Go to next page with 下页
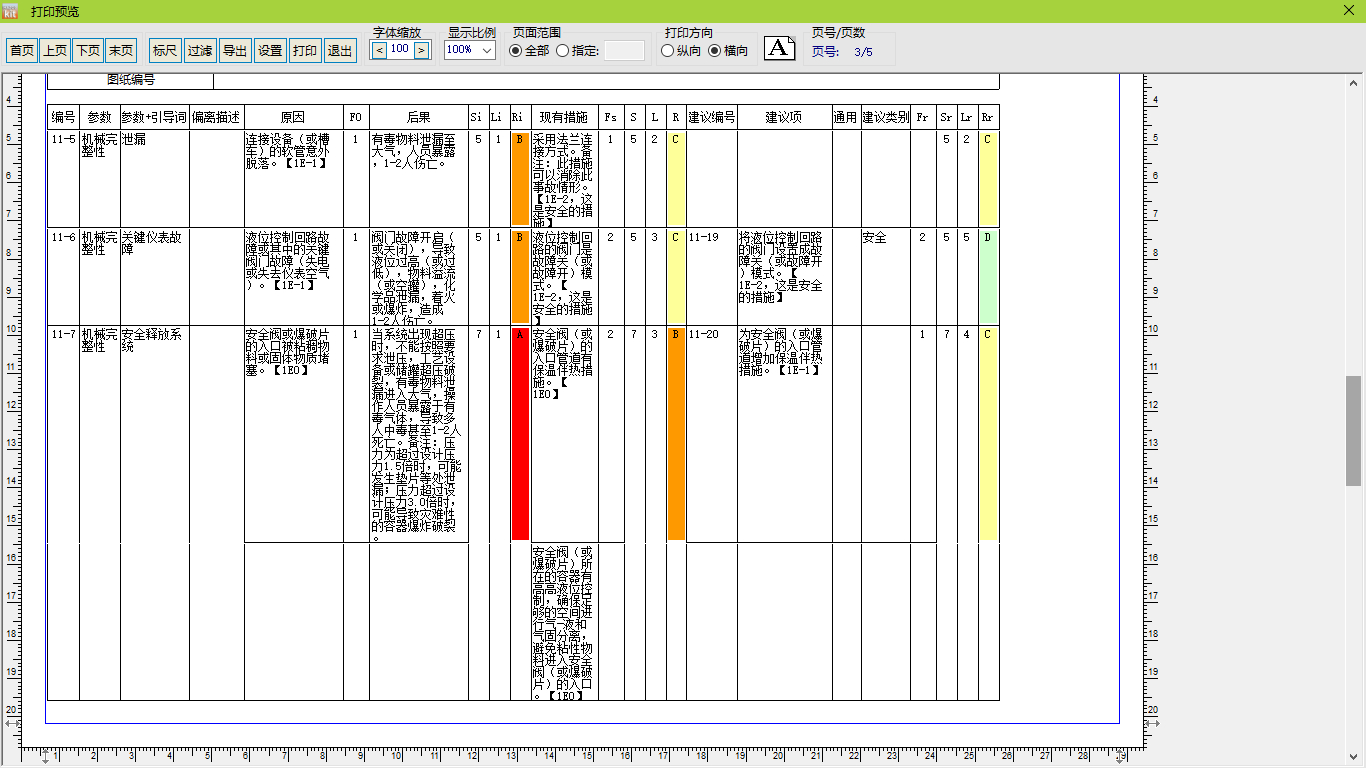The width and height of the screenshot is (1366, 768). [x=88, y=50]
